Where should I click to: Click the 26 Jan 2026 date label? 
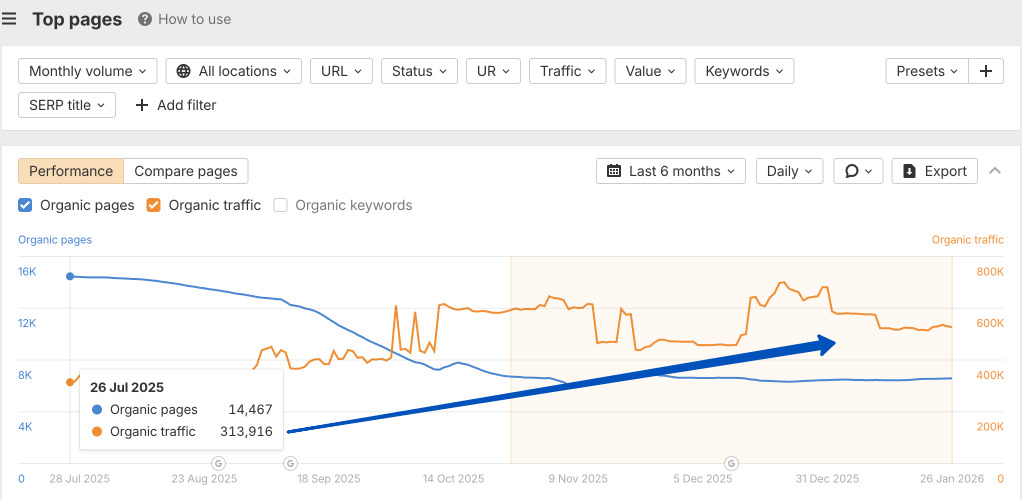tap(952, 479)
